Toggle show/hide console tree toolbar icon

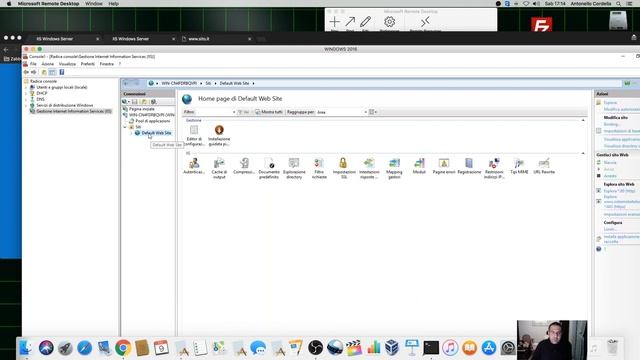click(x=52, y=72)
